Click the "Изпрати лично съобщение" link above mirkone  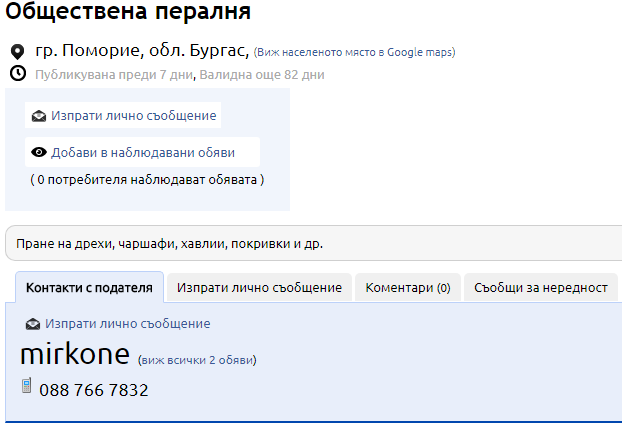128,324
